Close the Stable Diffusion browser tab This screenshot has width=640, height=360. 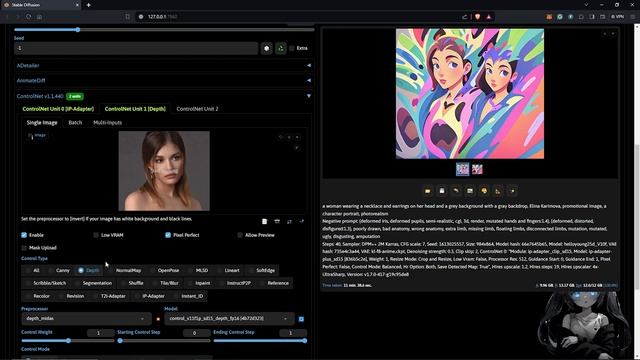click(x=77, y=5)
